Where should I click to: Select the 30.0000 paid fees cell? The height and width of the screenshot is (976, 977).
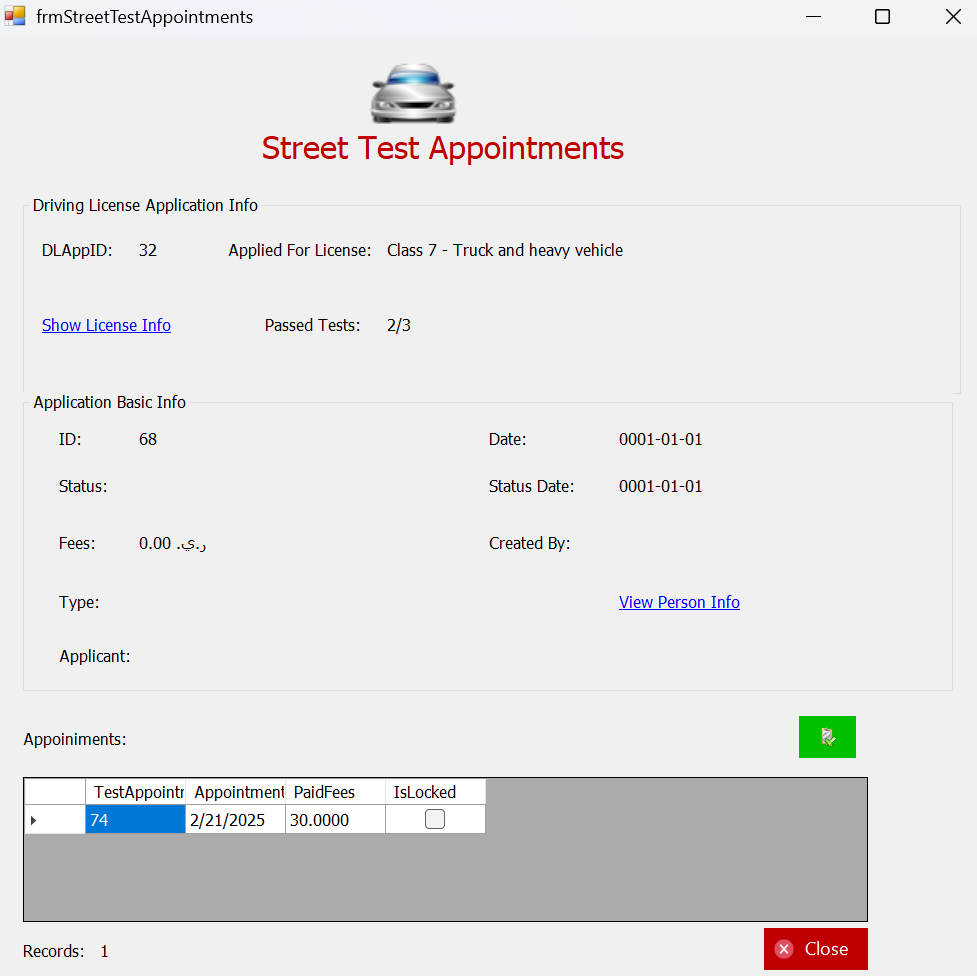point(335,820)
